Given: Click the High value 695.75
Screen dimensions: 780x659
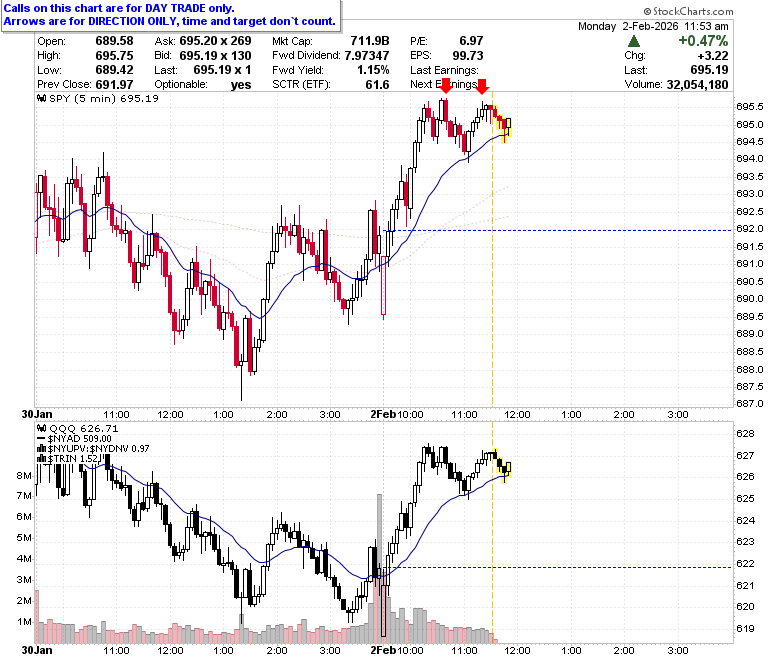Looking at the screenshot, I should click(114, 55).
